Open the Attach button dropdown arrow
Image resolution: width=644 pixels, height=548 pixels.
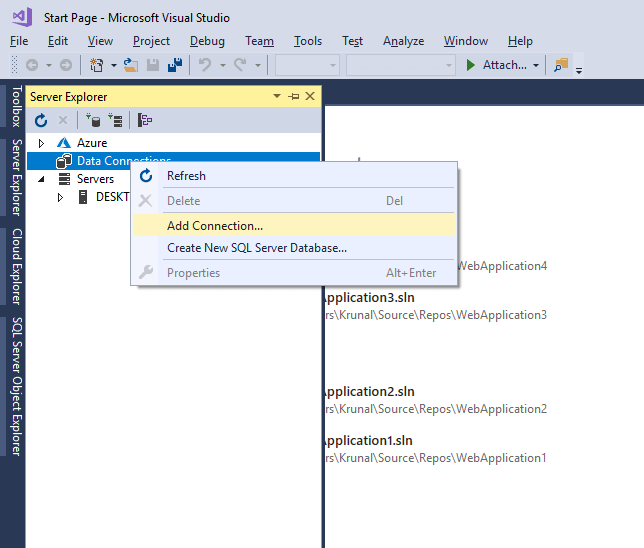(536, 65)
